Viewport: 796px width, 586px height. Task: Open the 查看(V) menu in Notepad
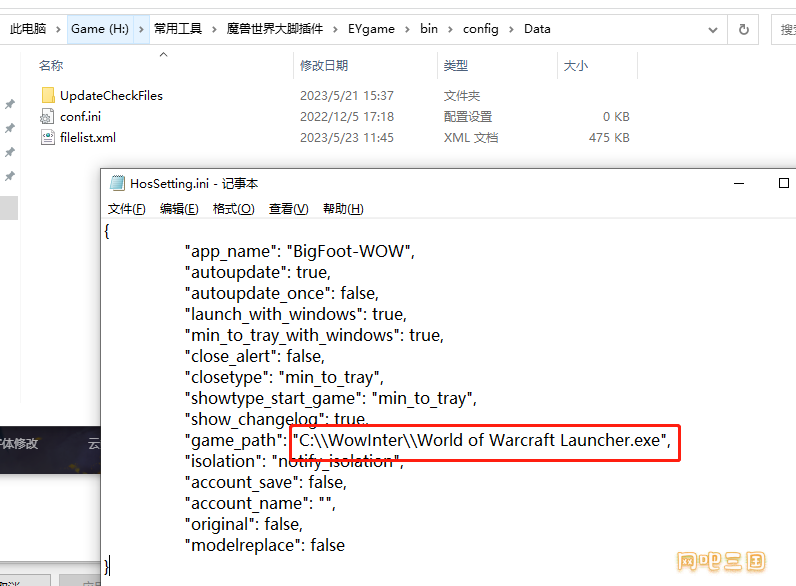pos(288,209)
